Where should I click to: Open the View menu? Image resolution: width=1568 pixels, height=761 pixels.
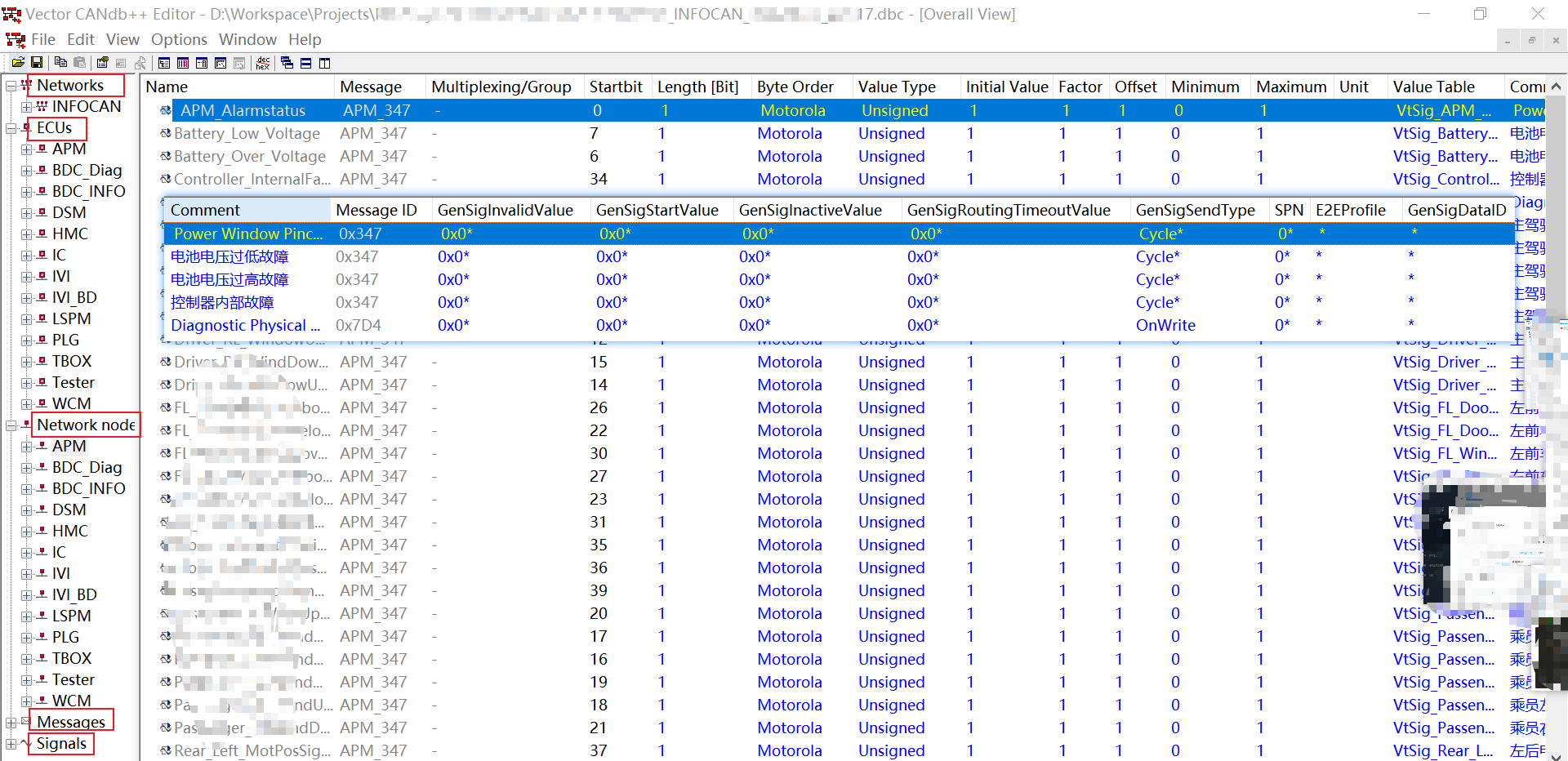tap(122, 39)
